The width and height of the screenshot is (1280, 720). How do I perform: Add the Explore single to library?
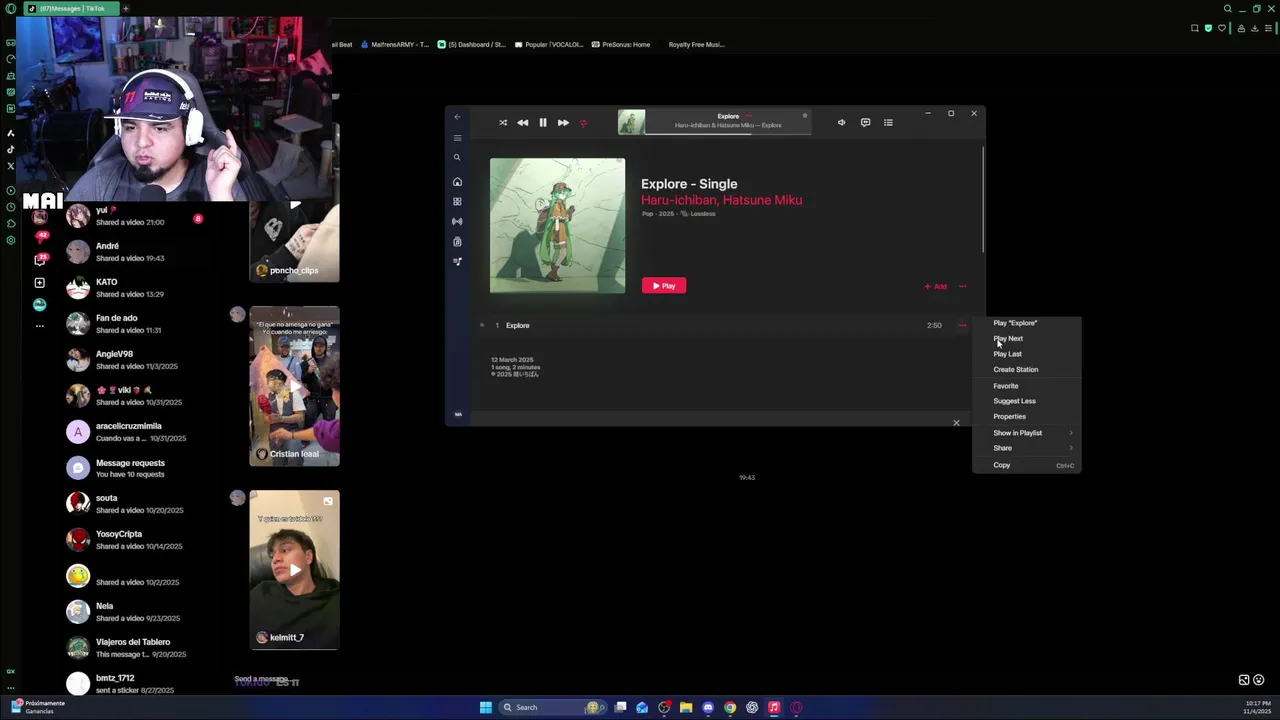(936, 287)
